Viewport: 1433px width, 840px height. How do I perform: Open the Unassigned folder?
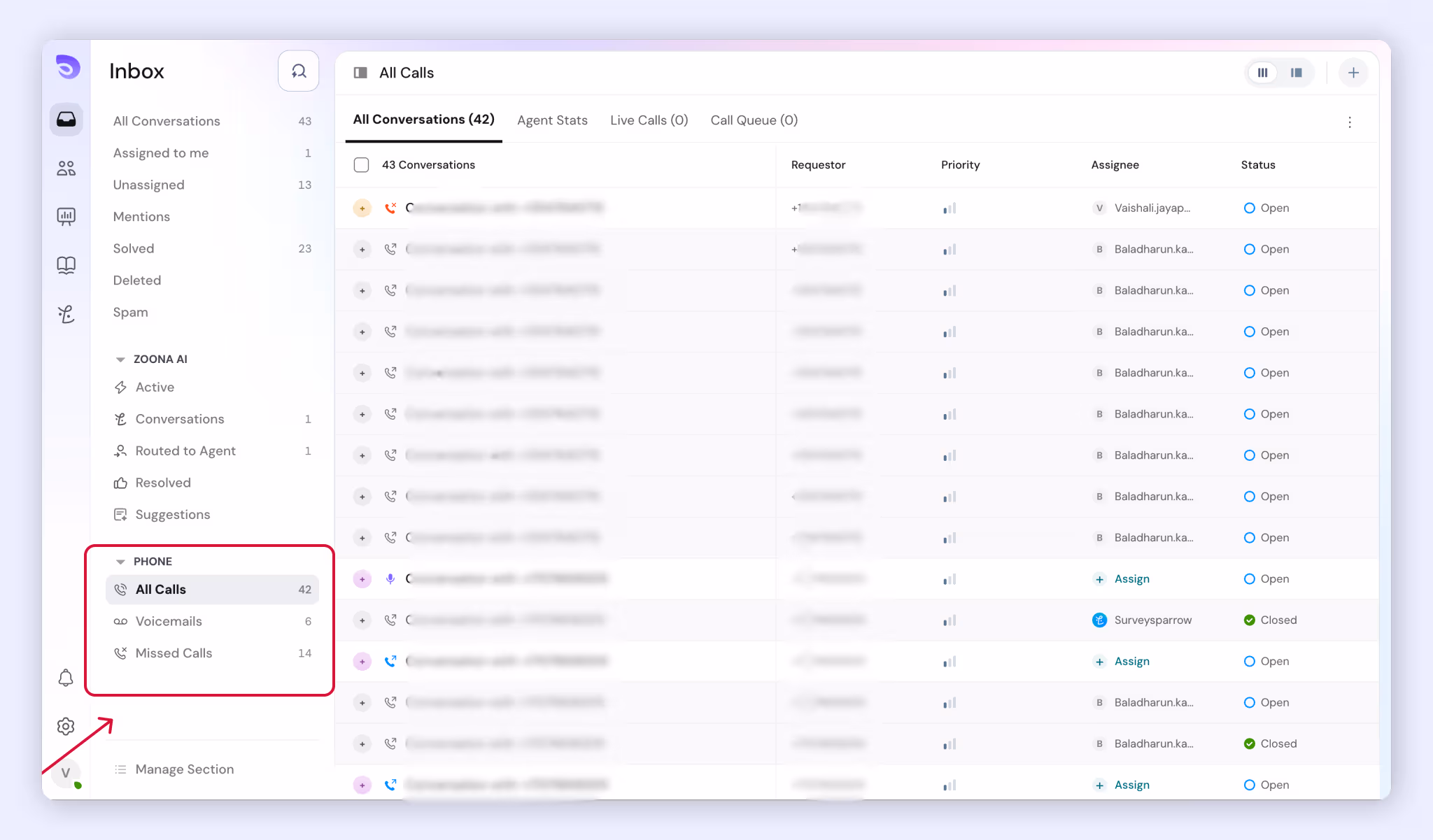[x=212, y=185]
